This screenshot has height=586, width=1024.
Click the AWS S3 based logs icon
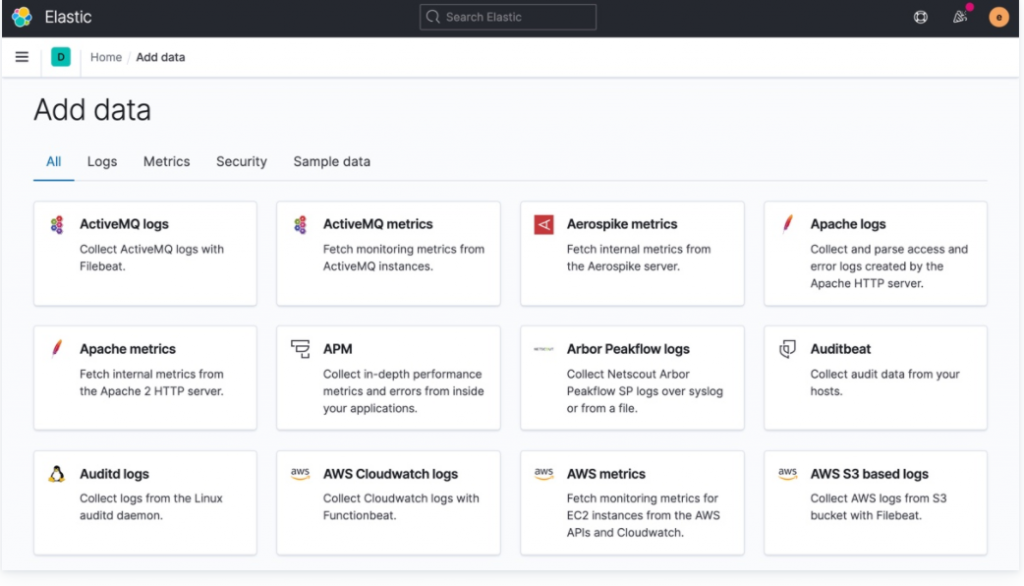[788, 473]
